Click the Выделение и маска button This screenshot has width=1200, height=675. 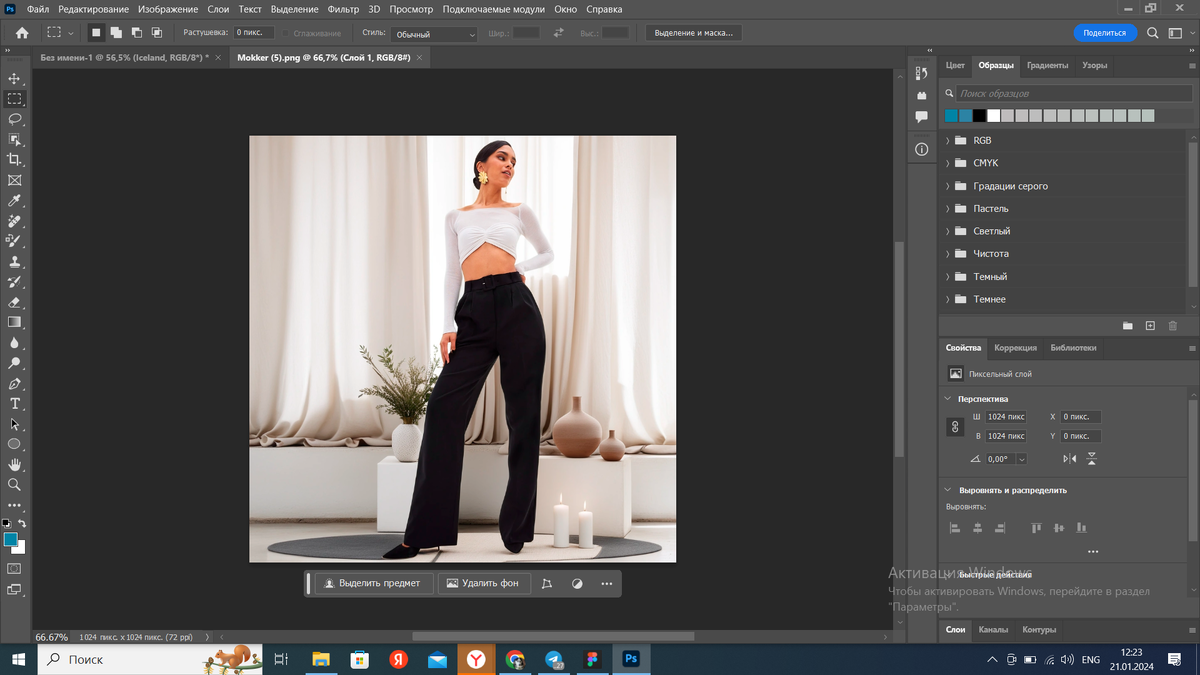pyautogui.click(x=693, y=33)
